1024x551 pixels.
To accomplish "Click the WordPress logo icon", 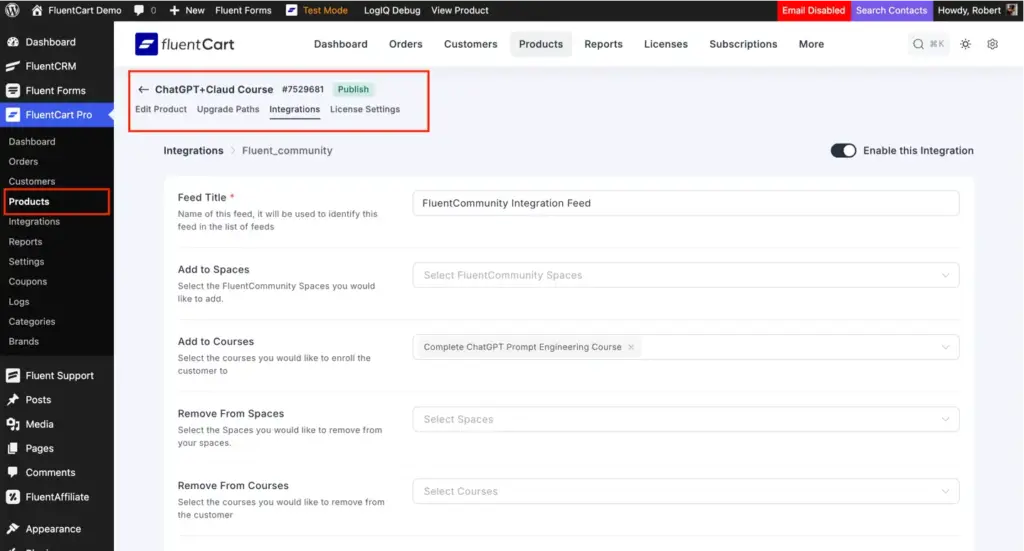I will tap(12, 10).
